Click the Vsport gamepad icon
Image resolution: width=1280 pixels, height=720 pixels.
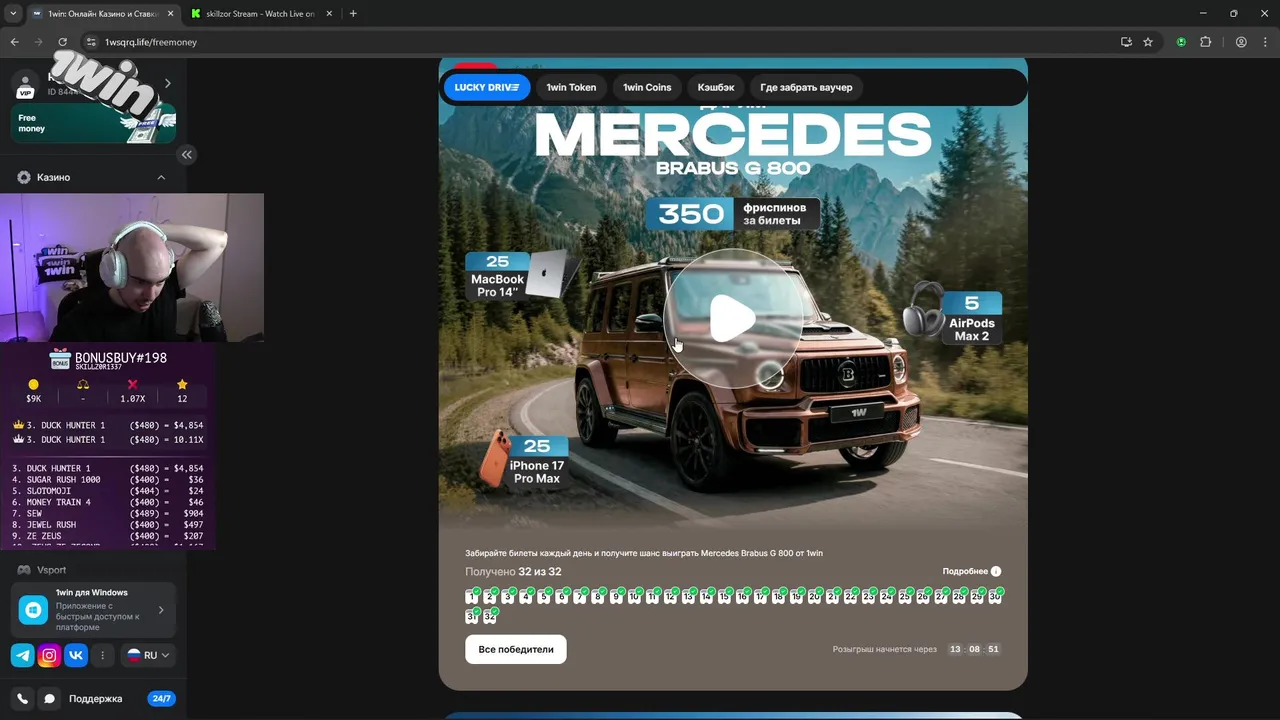coord(24,570)
